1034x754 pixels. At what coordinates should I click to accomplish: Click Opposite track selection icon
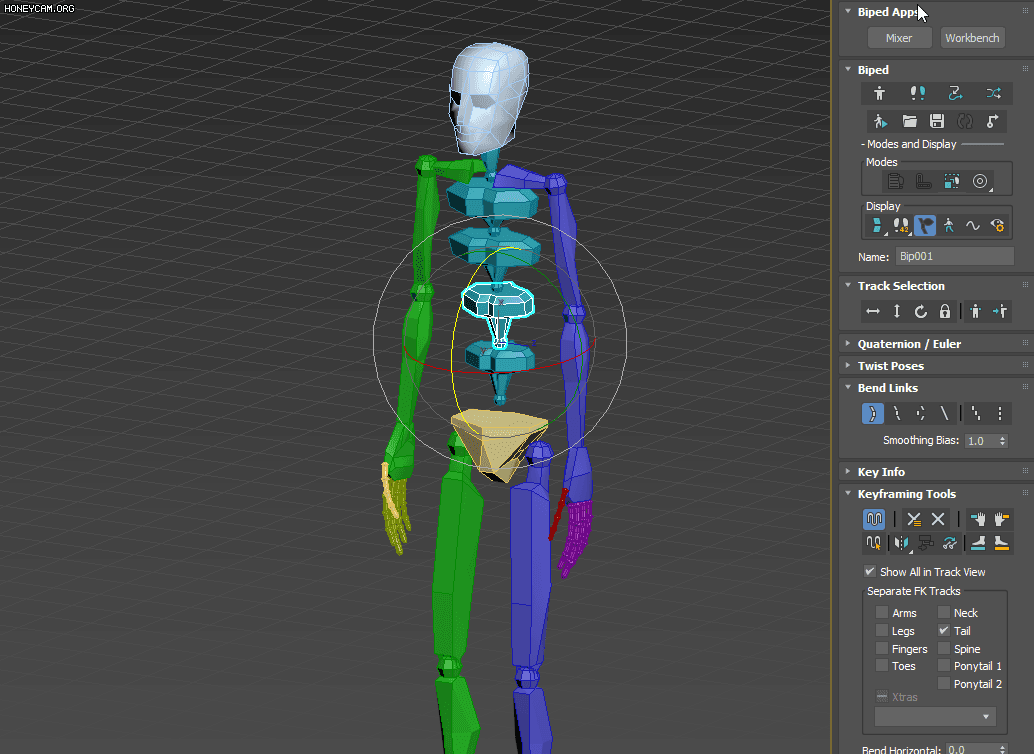point(1000,311)
